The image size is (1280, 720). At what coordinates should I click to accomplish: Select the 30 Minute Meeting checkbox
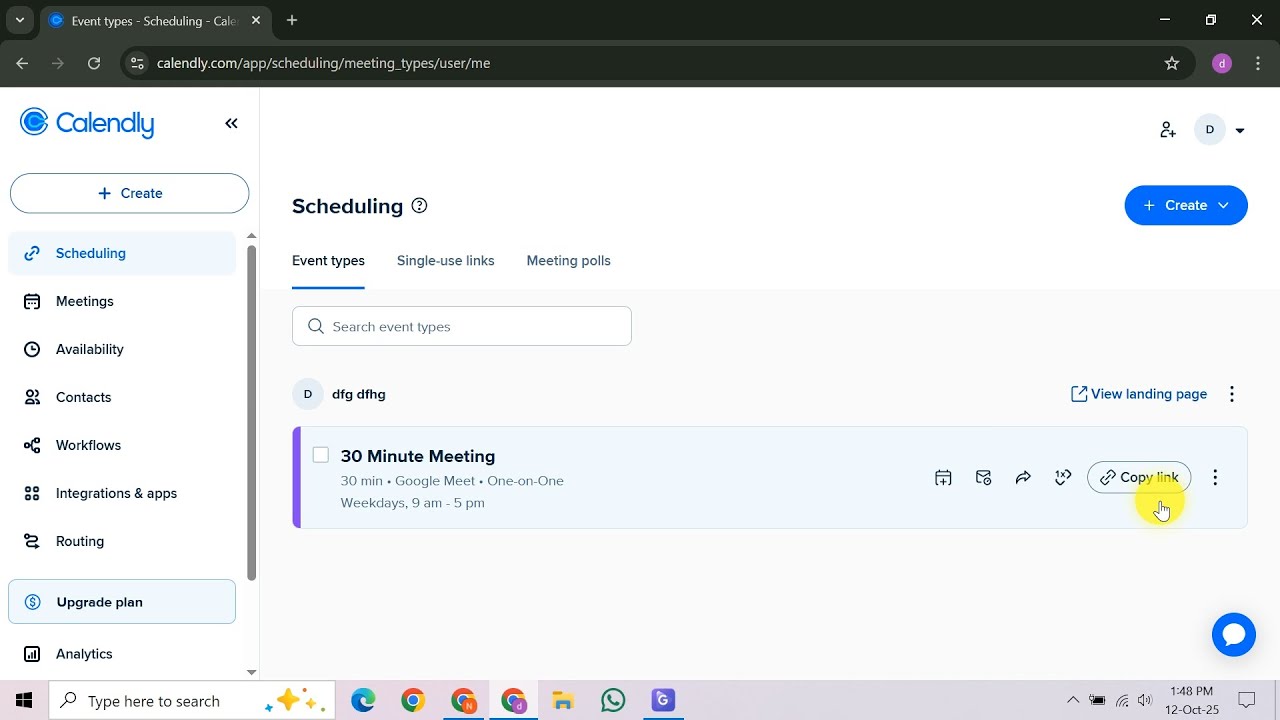coord(320,455)
